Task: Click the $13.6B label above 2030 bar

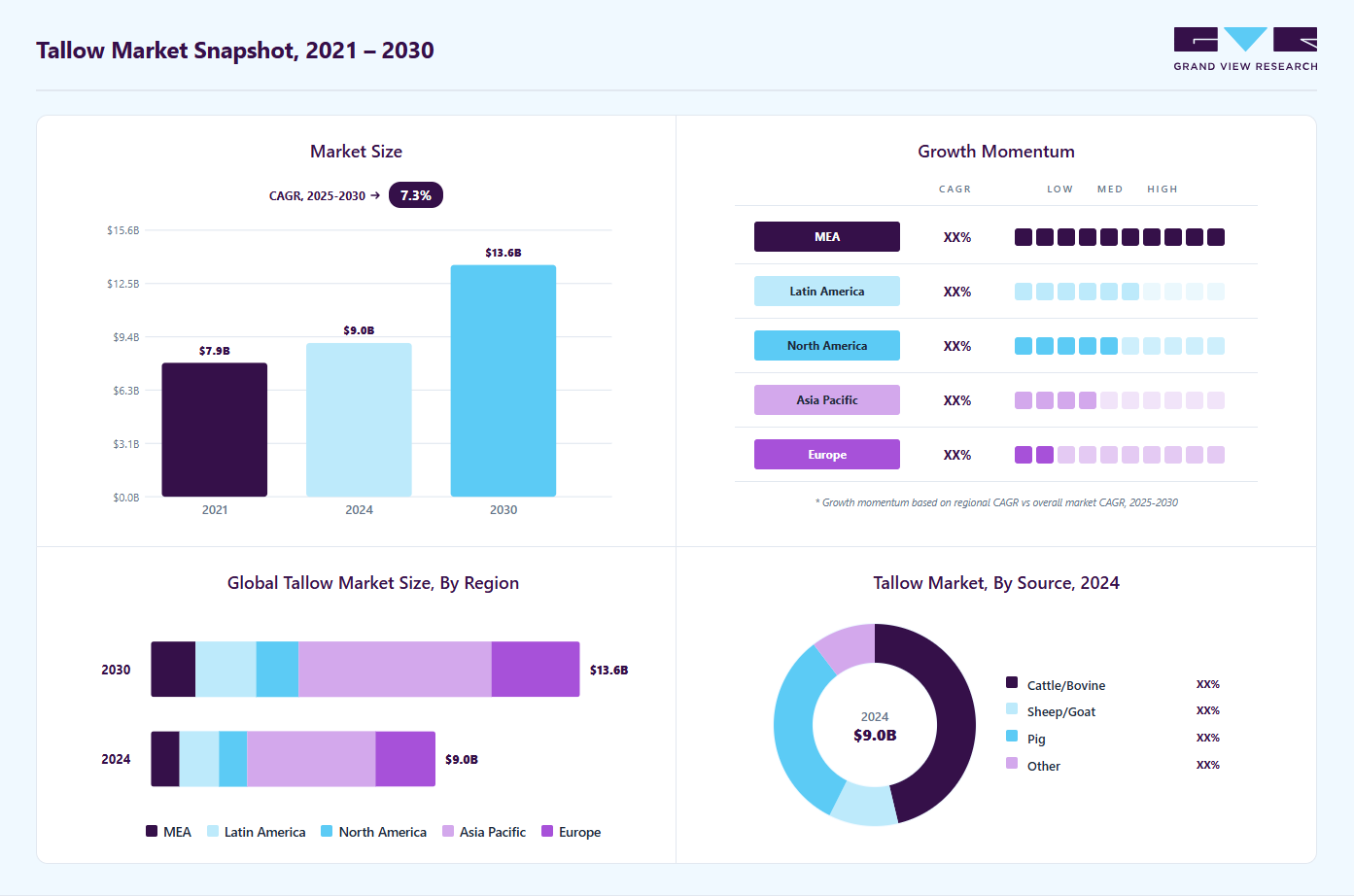Action: 503,253
